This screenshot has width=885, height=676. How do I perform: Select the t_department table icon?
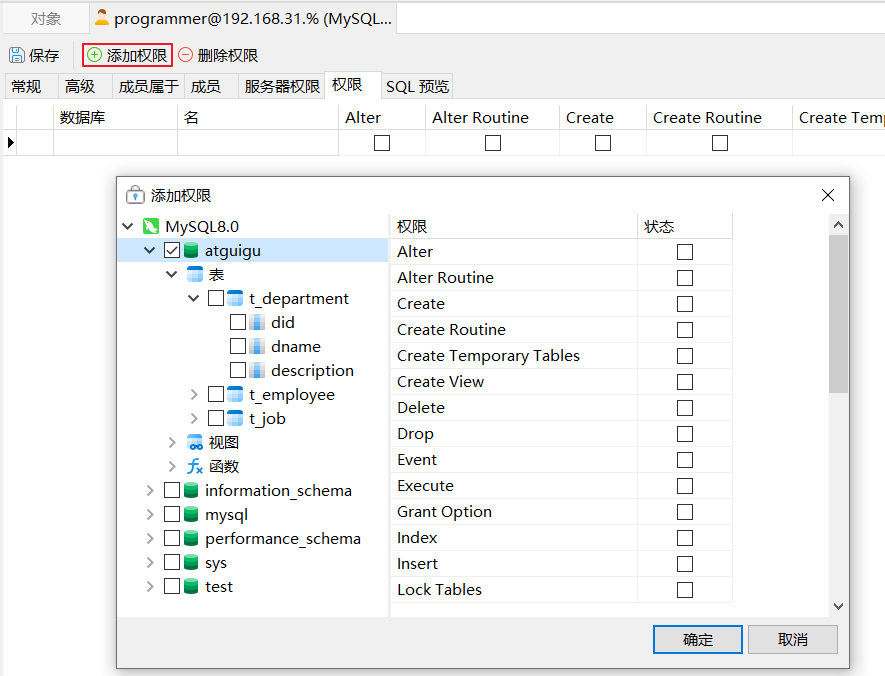(235, 298)
